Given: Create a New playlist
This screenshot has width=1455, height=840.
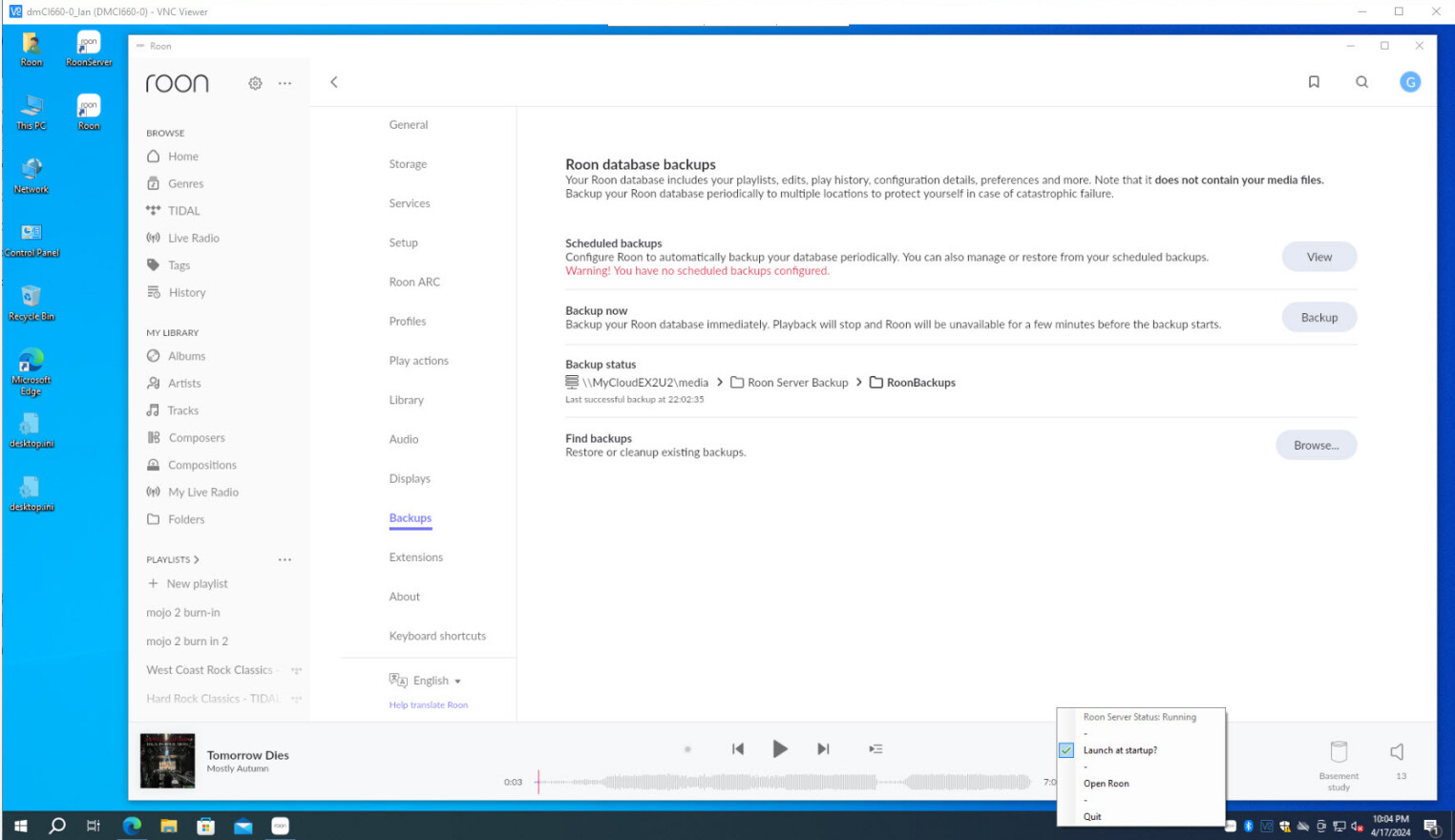Looking at the screenshot, I should 187,583.
